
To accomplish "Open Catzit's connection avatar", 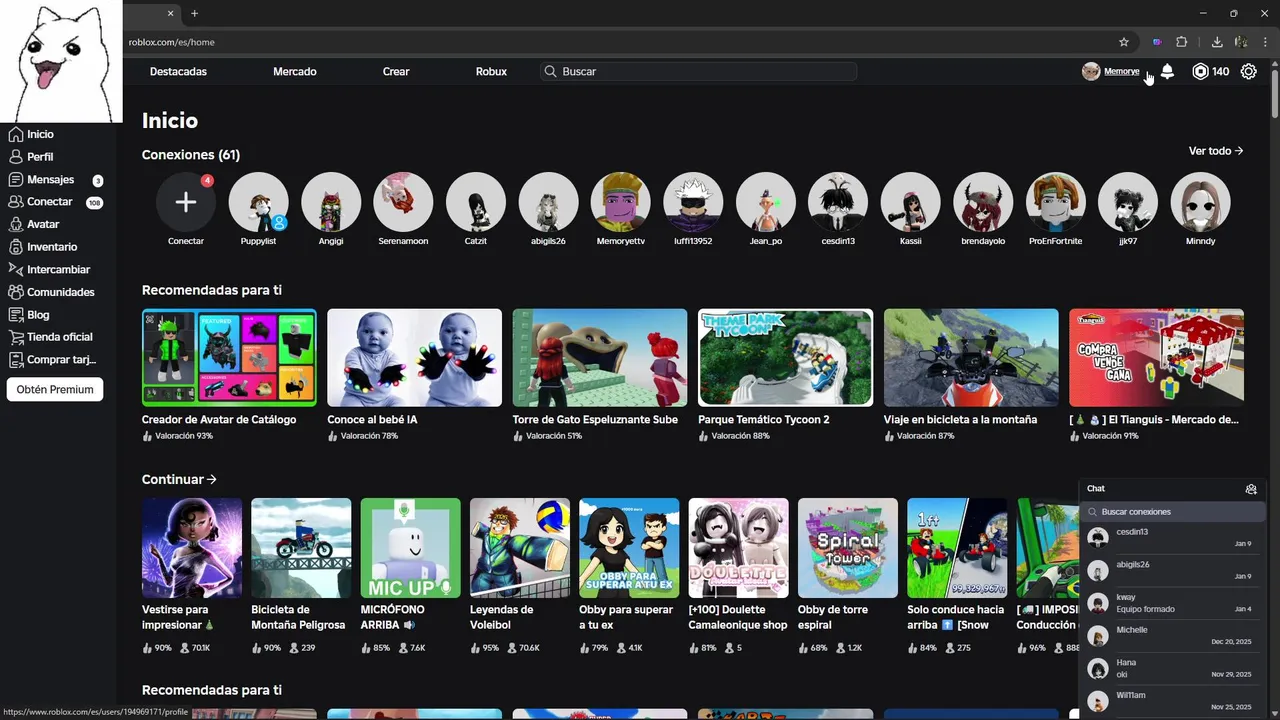I will pos(476,202).
